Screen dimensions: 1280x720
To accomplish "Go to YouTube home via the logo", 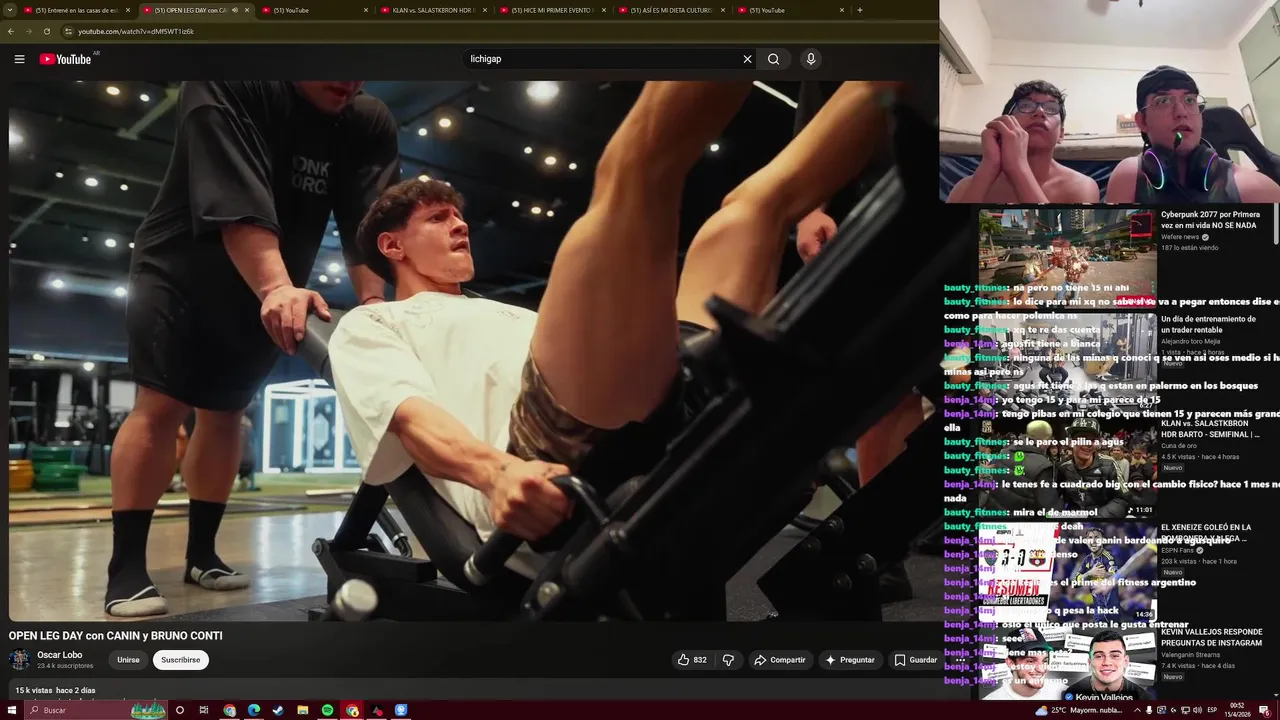I will tap(65, 59).
